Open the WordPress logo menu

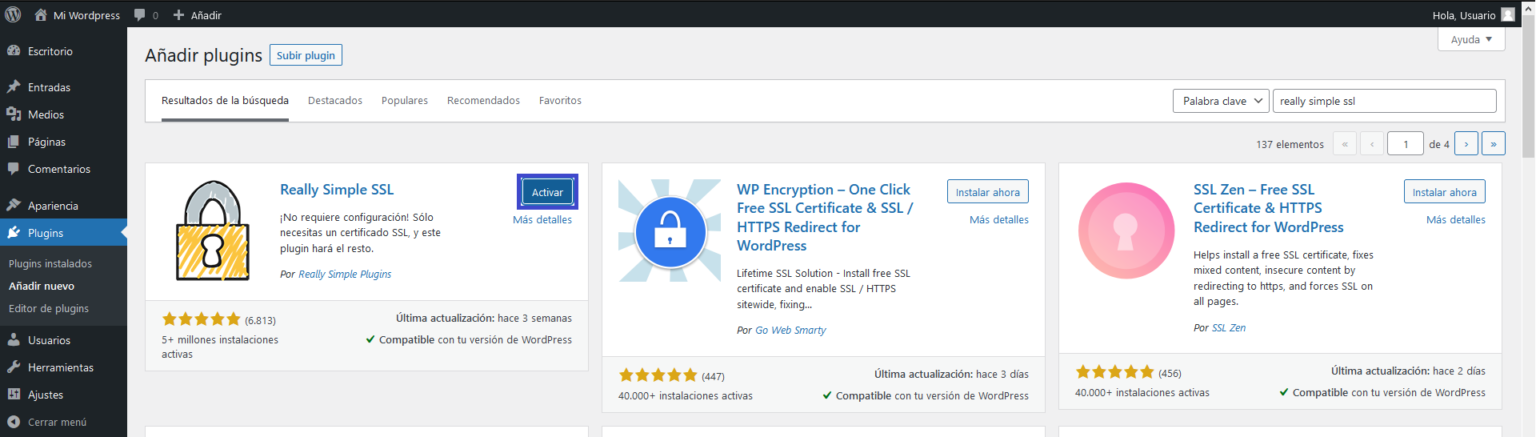(14, 15)
